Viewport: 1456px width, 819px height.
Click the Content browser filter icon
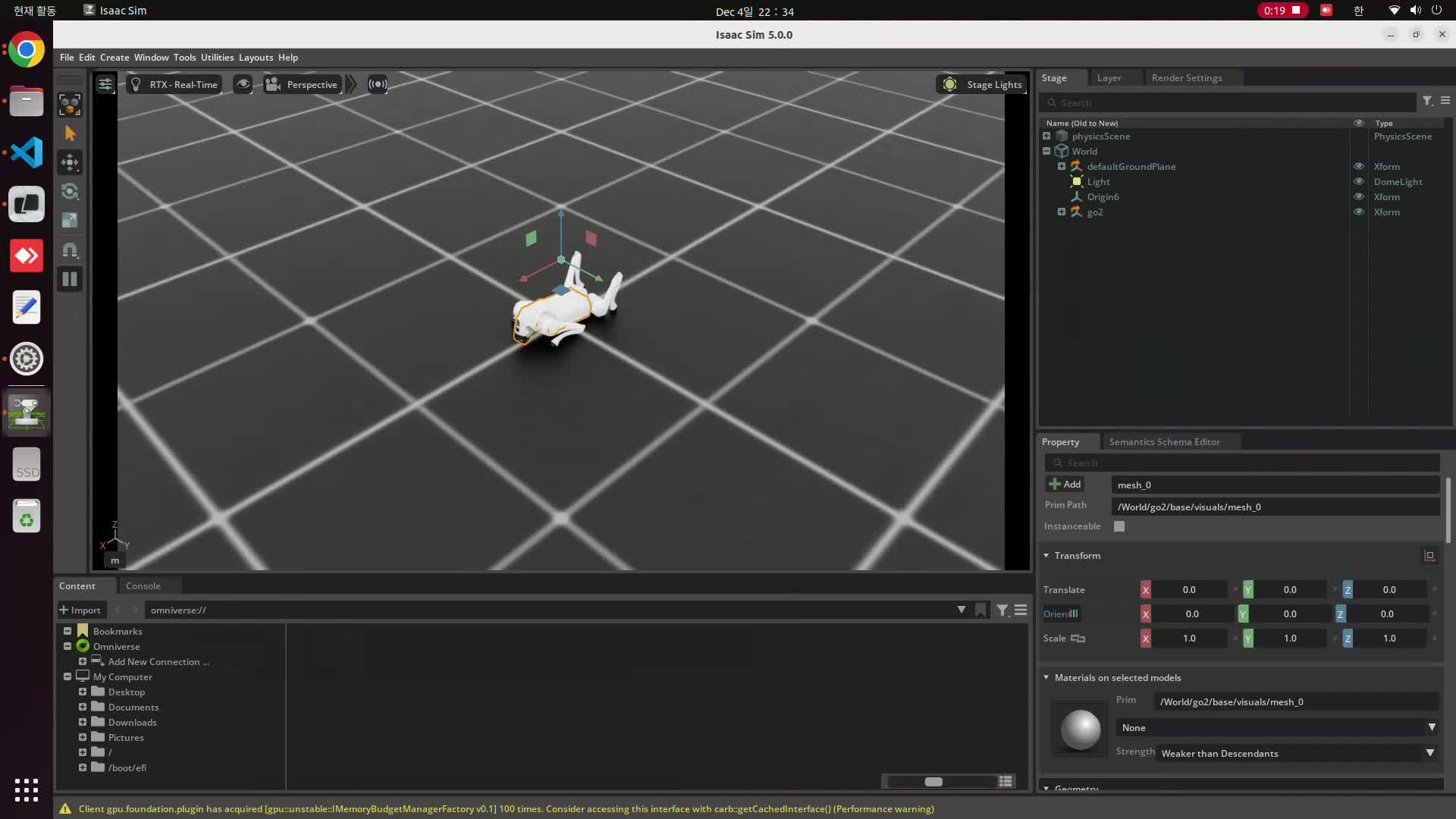point(1003,610)
